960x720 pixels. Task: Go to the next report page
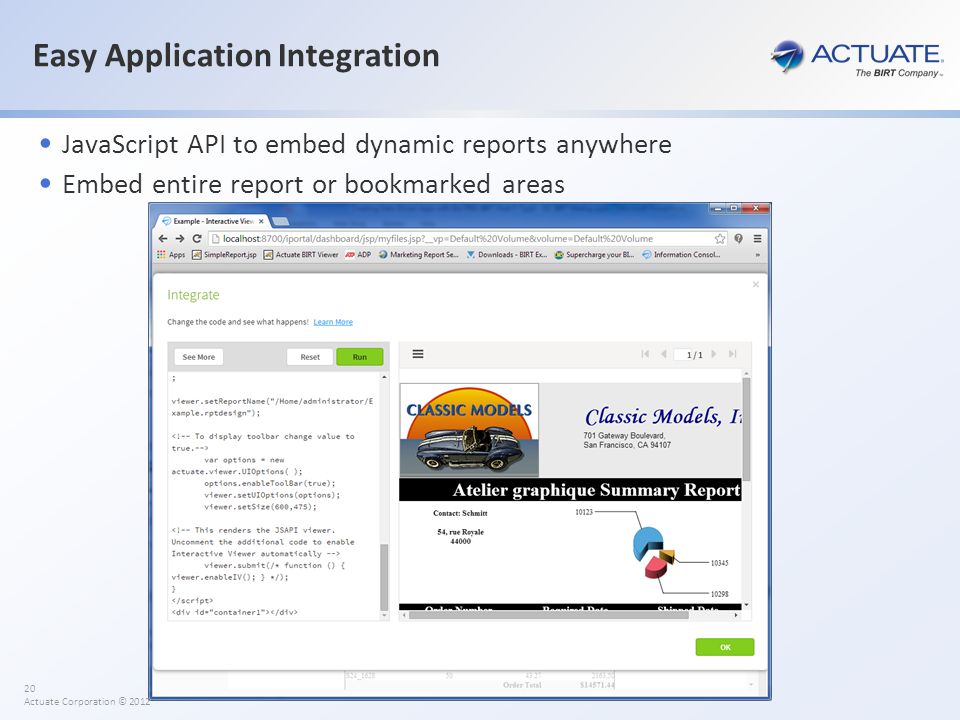[x=714, y=354]
